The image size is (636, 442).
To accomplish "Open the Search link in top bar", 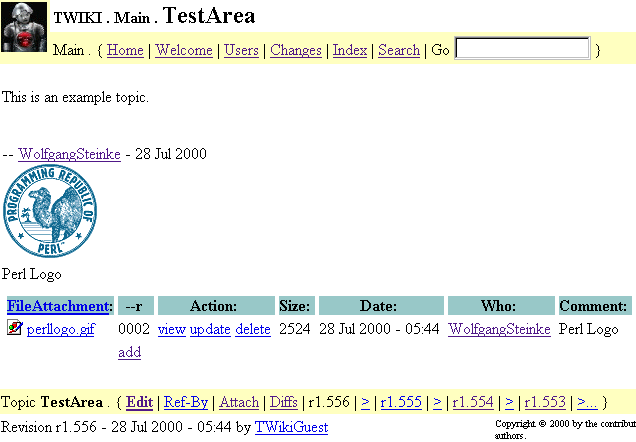I will 399,50.
